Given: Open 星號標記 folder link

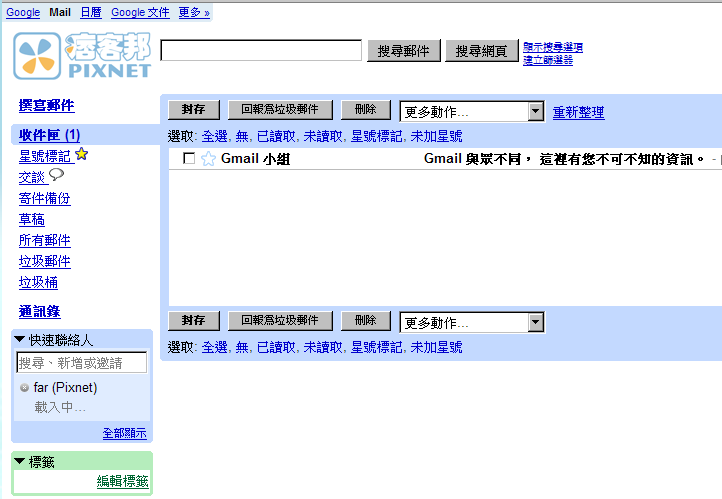Looking at the screenshot, I should pyautogui.click(x=44, y=157).
